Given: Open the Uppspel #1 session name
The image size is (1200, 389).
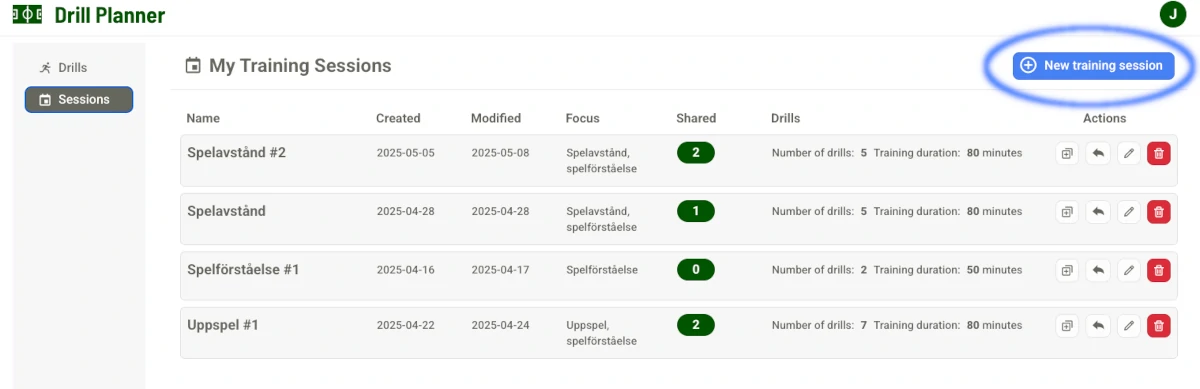Looking at the screenshot, I should coord(223,325).
